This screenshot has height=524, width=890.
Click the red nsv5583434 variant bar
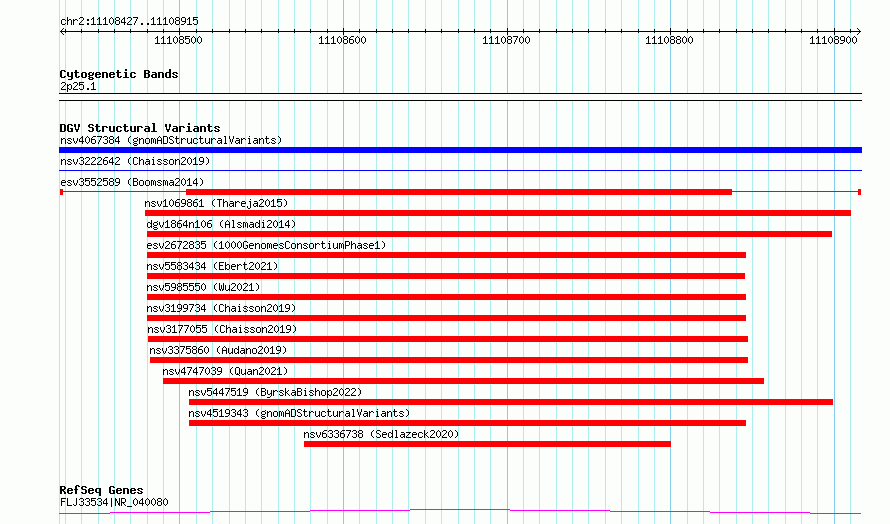[446, 276]
